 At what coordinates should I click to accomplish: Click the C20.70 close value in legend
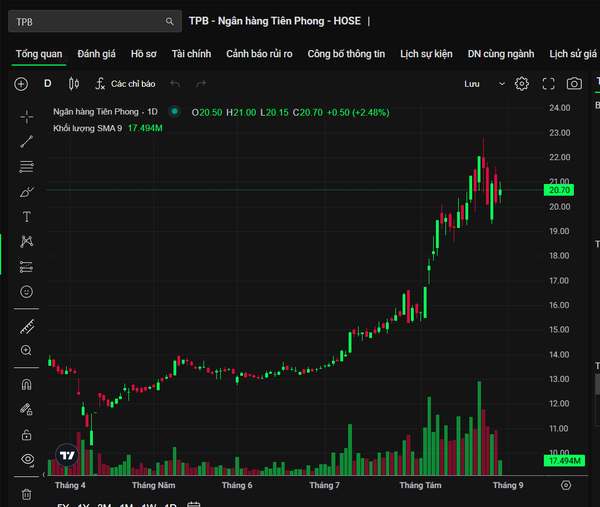click(308, 112)
